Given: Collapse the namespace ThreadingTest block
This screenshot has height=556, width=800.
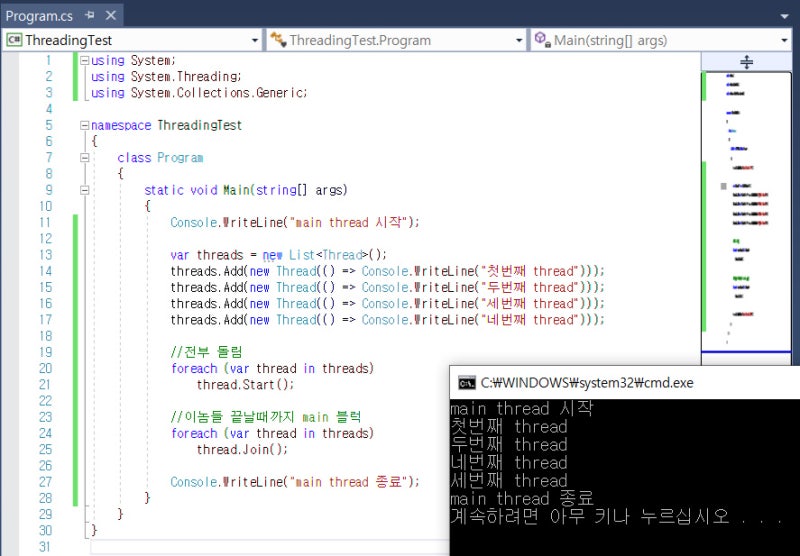Looking at the screenshot, I should click(84, 125).
